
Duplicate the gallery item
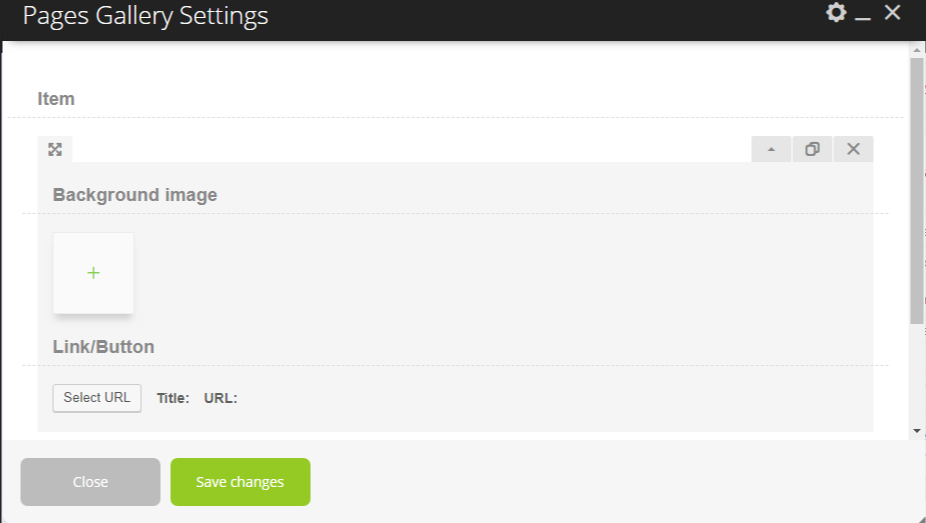tap(813, 149)
